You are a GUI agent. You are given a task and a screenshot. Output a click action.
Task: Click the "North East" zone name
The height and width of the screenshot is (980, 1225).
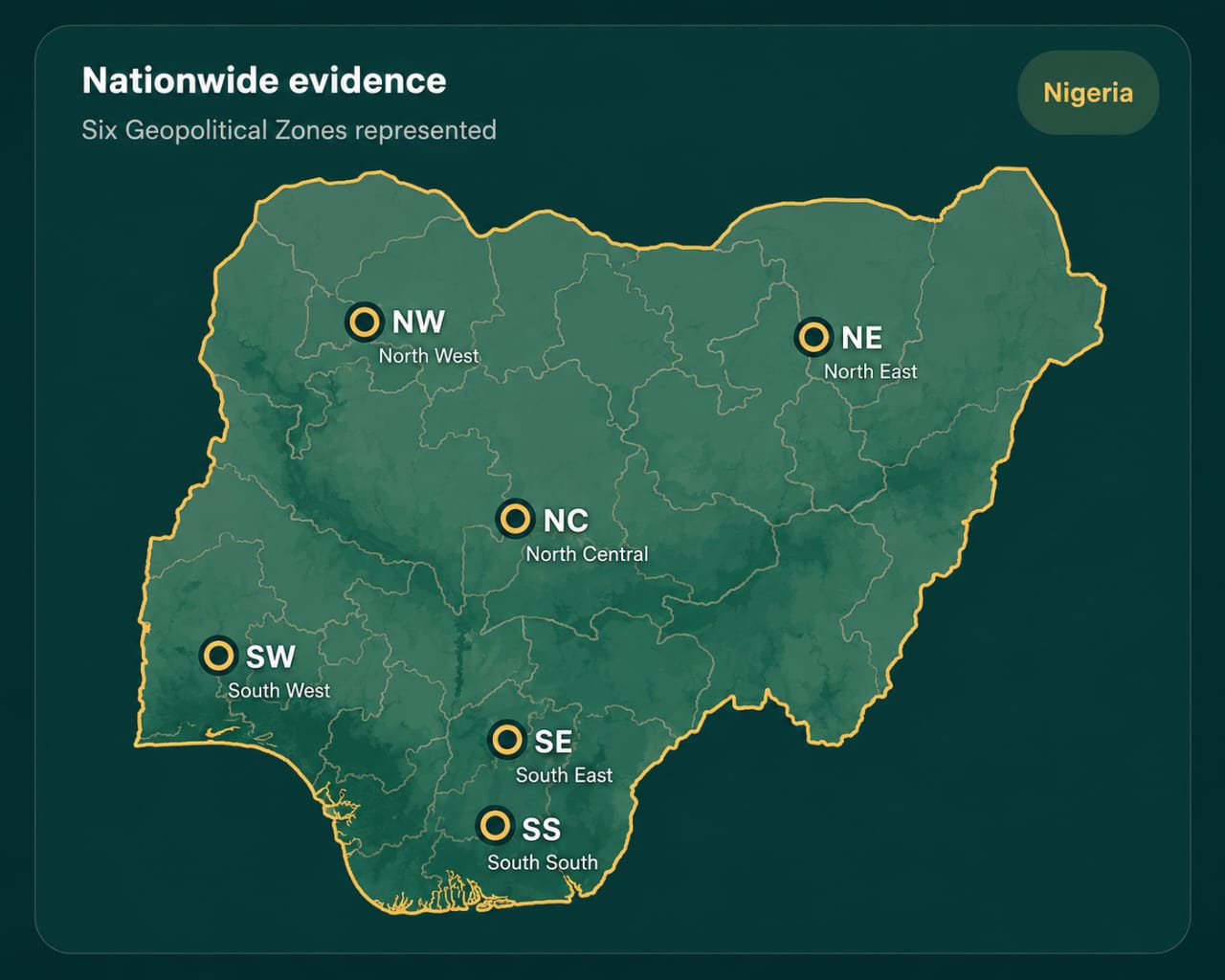tap(871, 371)
